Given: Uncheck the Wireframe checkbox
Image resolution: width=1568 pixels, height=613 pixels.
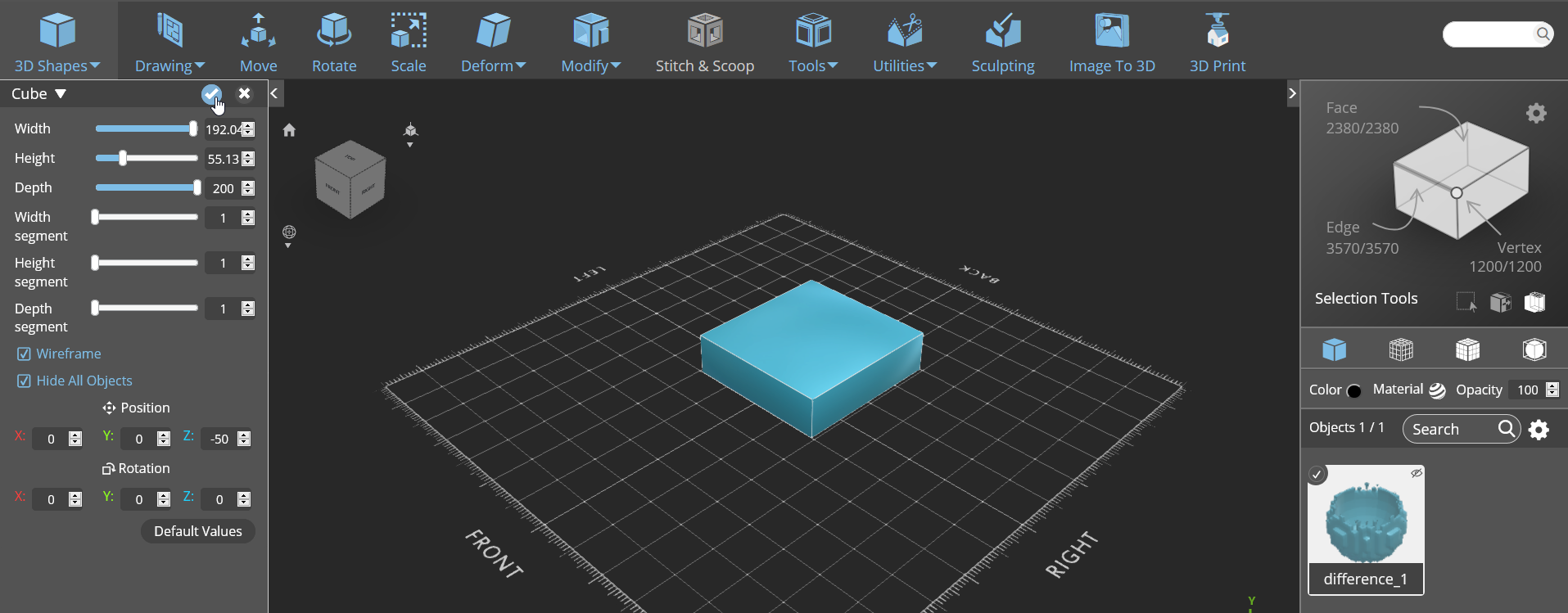Looking at the screenshot, I should pos(24,354).
